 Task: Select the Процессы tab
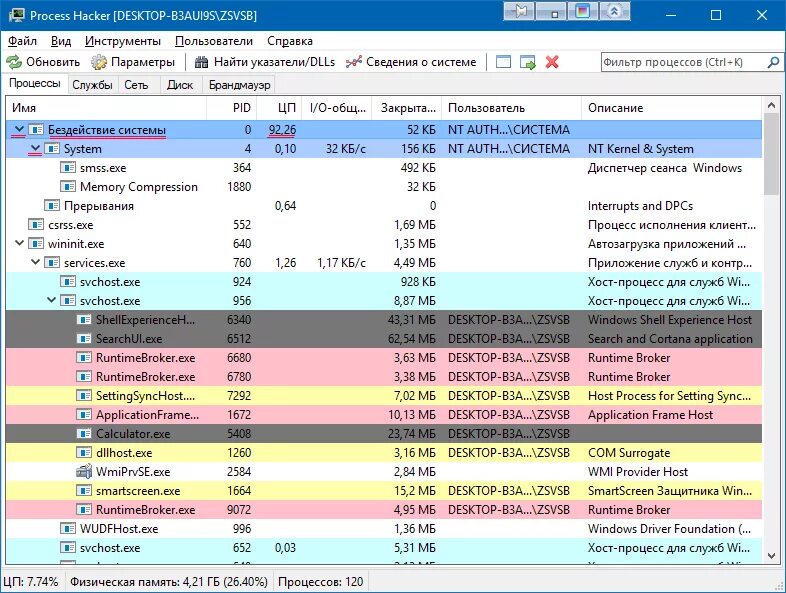[35, 83]
